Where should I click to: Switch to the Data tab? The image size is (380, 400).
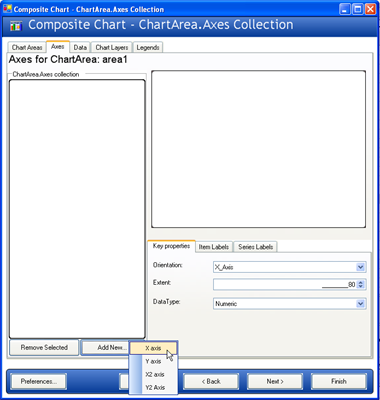(80, 48)
